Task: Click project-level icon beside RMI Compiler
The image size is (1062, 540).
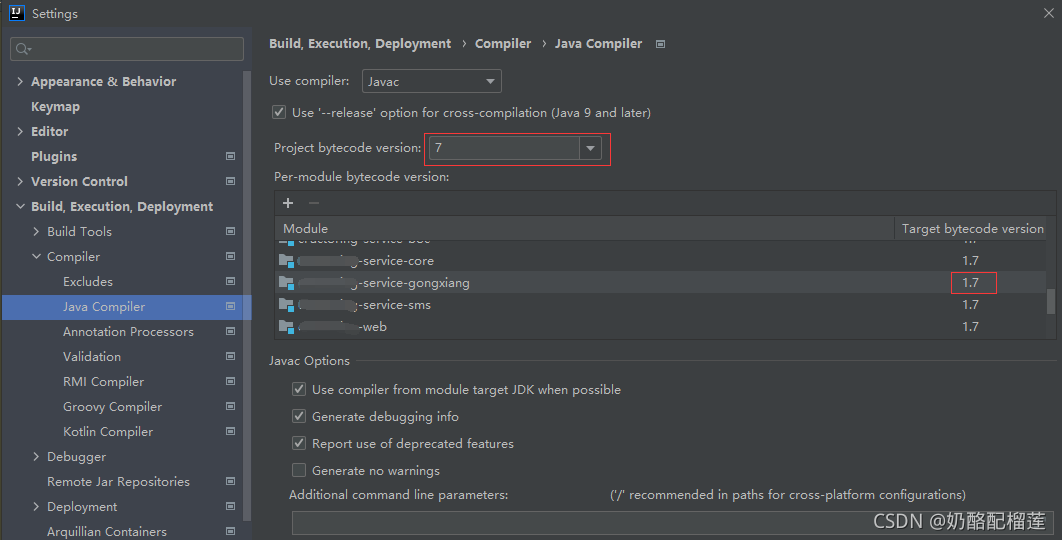Action: click(230, 381)
